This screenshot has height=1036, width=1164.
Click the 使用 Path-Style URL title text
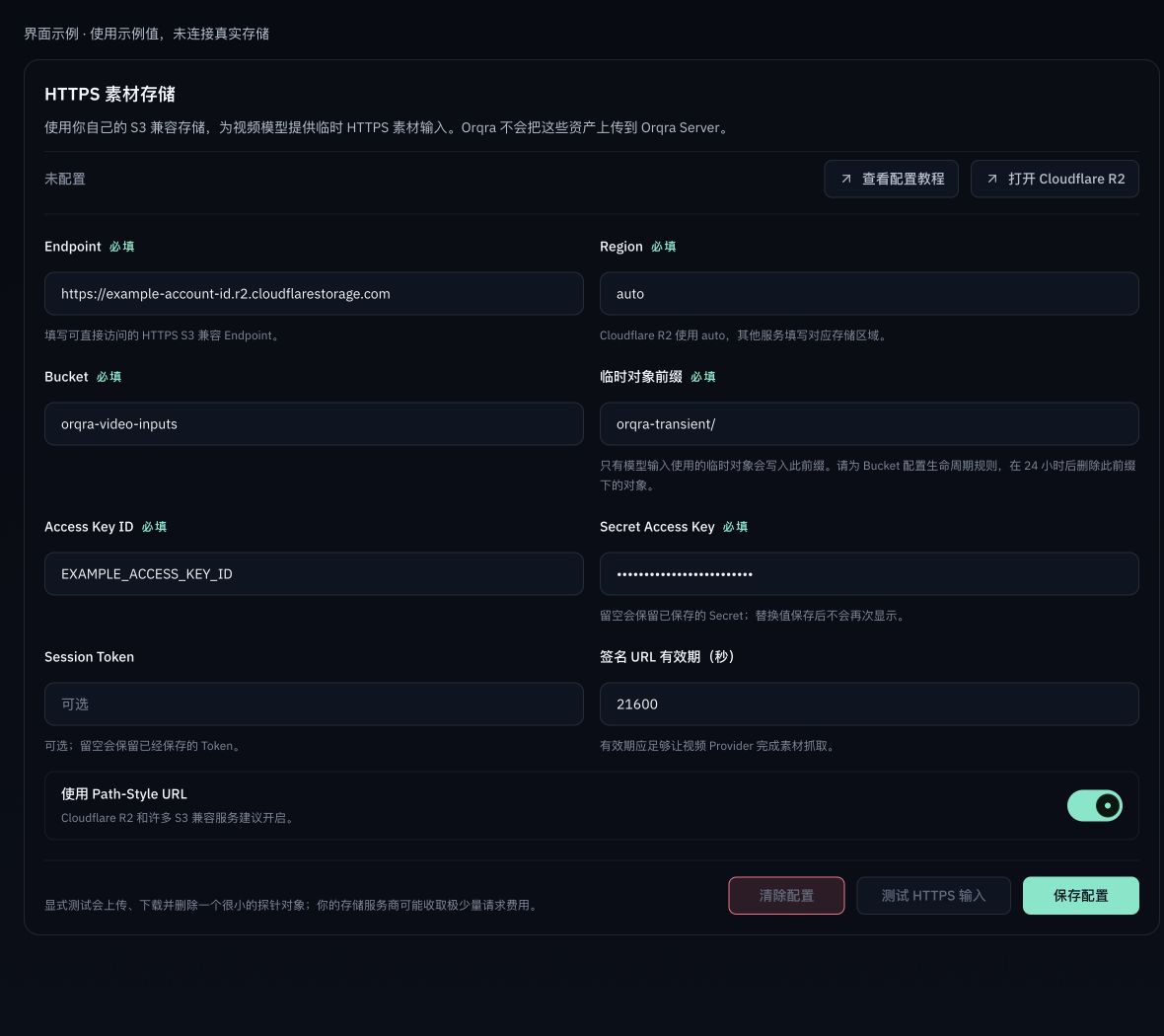(124, 794)
